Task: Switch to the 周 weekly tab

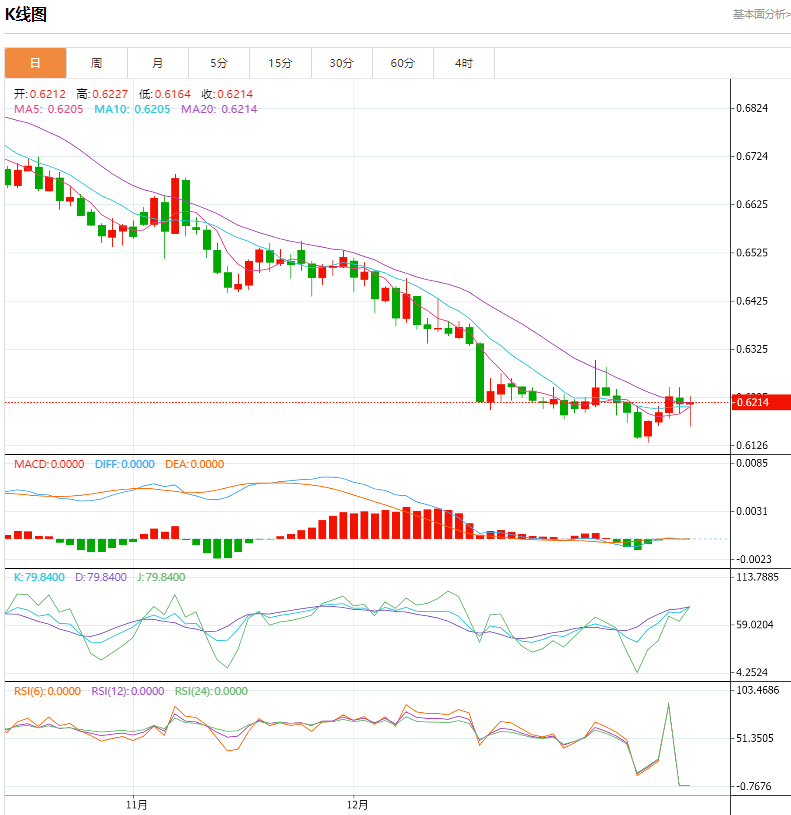Action: click(97, 63)
